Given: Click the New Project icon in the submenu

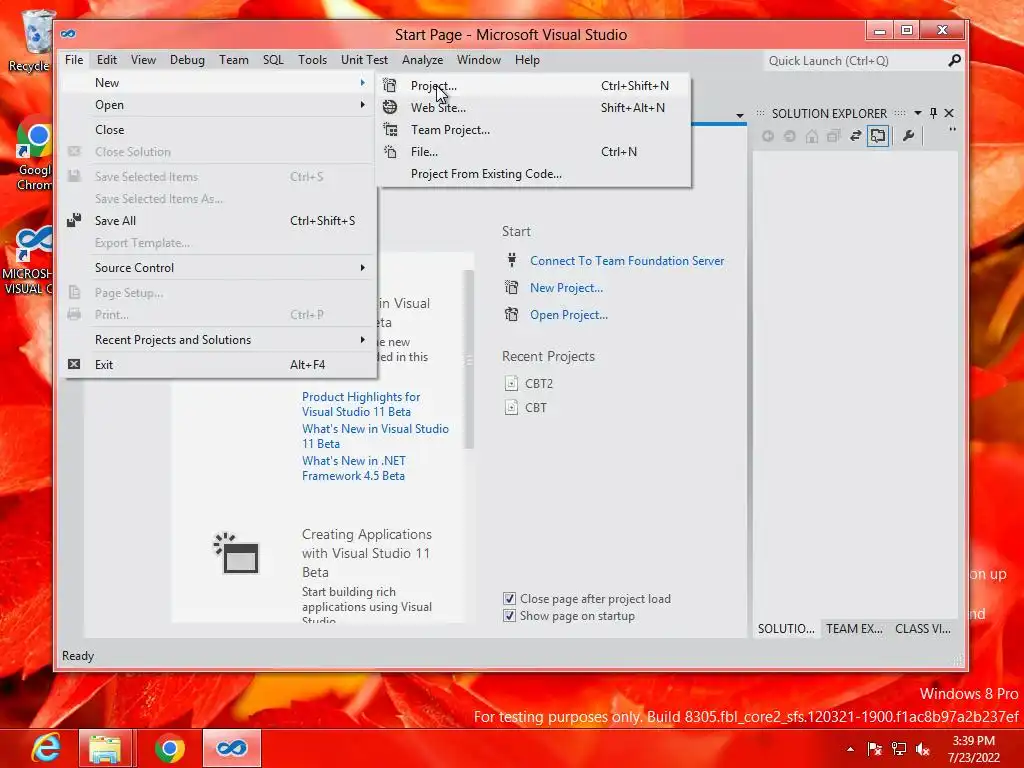Looking at the screenshot, I should click(390, 86).
